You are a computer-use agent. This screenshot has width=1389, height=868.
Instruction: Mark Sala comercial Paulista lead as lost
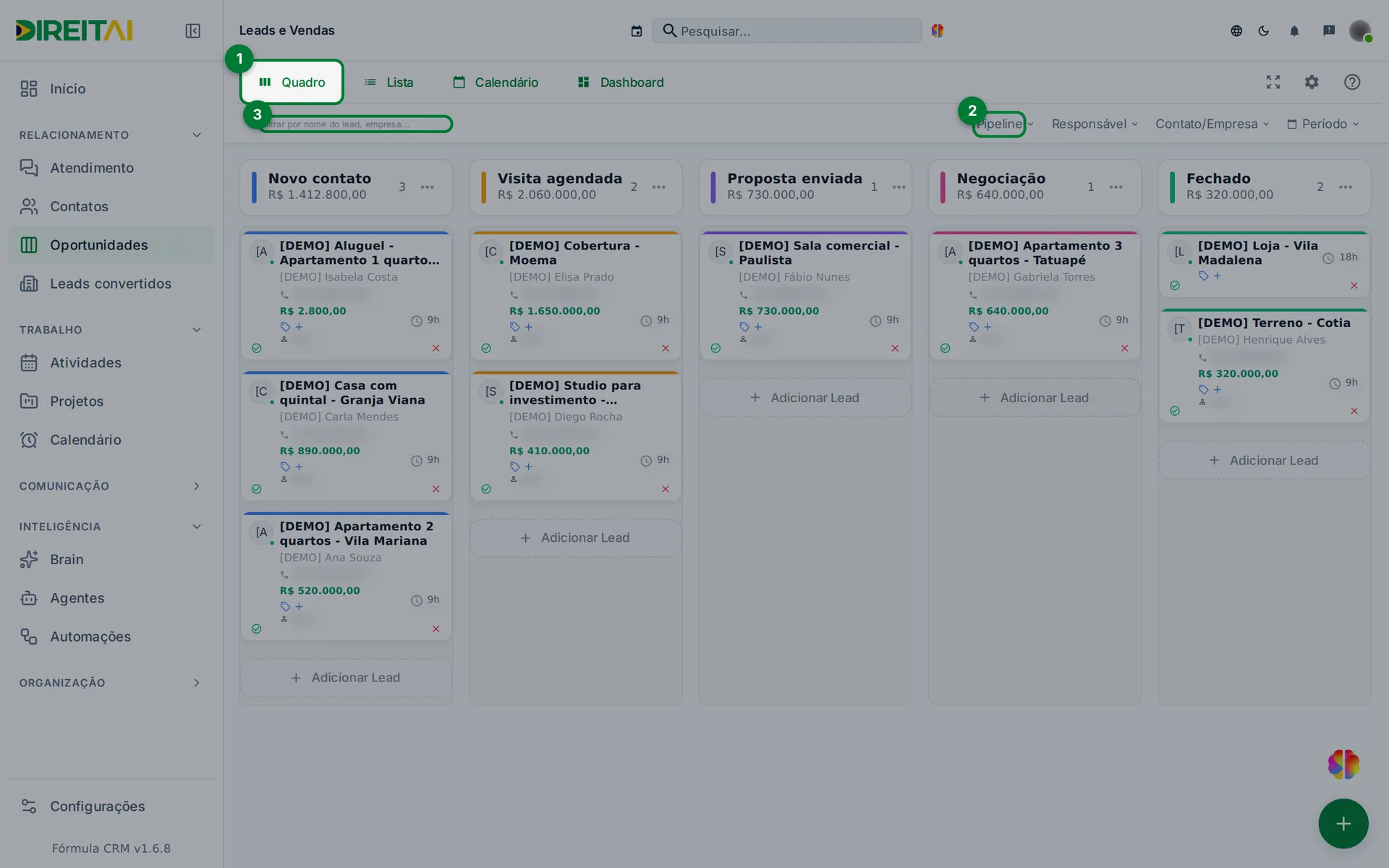[895, 348]
